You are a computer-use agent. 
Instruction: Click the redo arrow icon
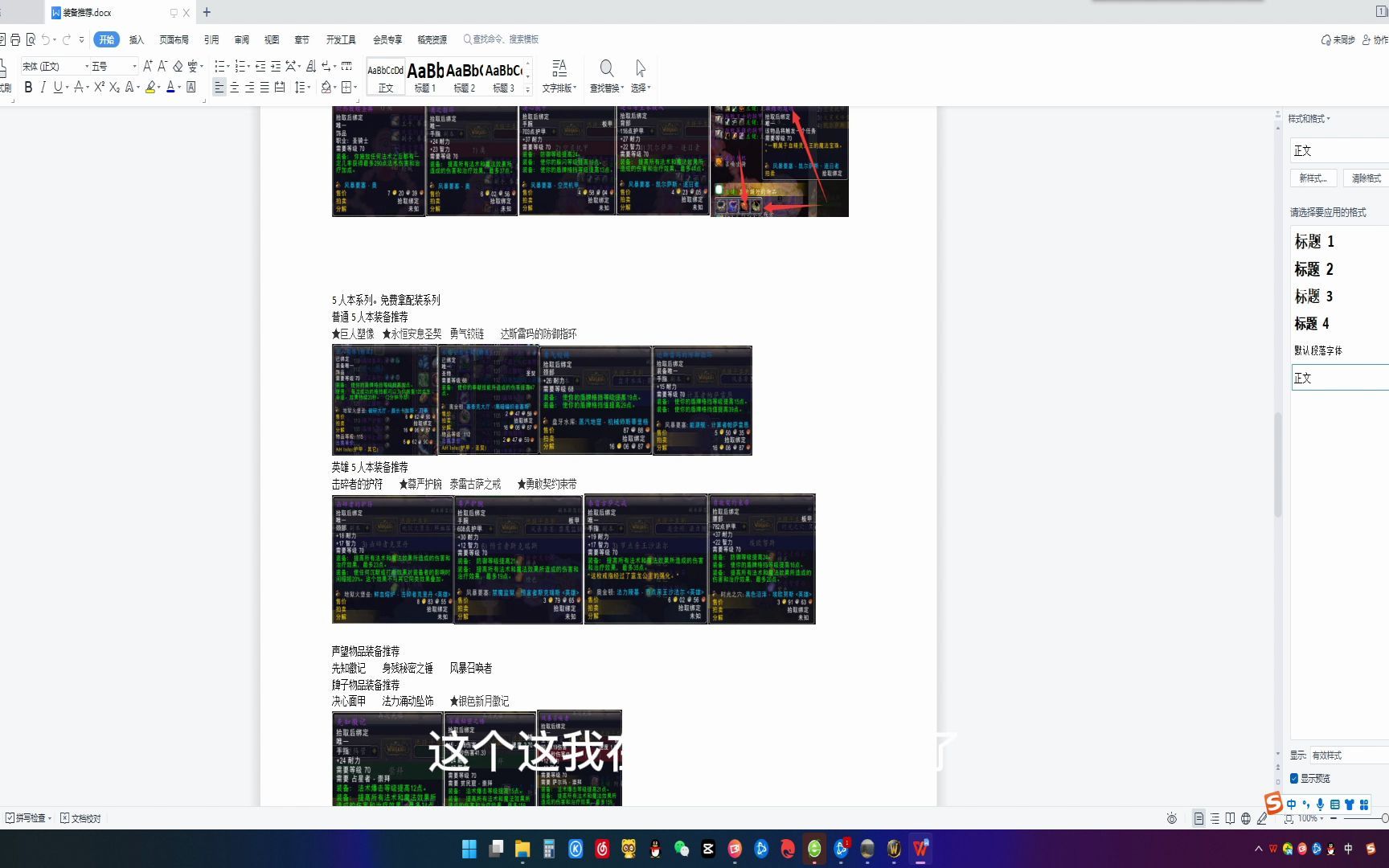click(x=67, y=39)
